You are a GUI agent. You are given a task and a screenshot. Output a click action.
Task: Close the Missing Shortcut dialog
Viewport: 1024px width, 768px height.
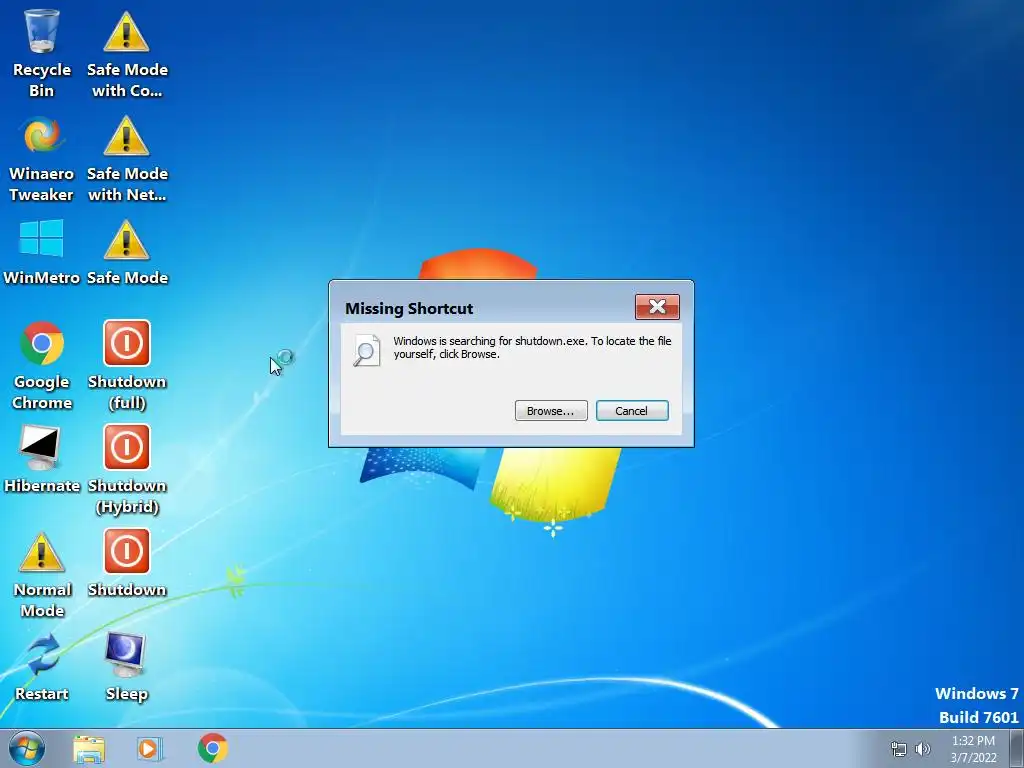point(657,307)
